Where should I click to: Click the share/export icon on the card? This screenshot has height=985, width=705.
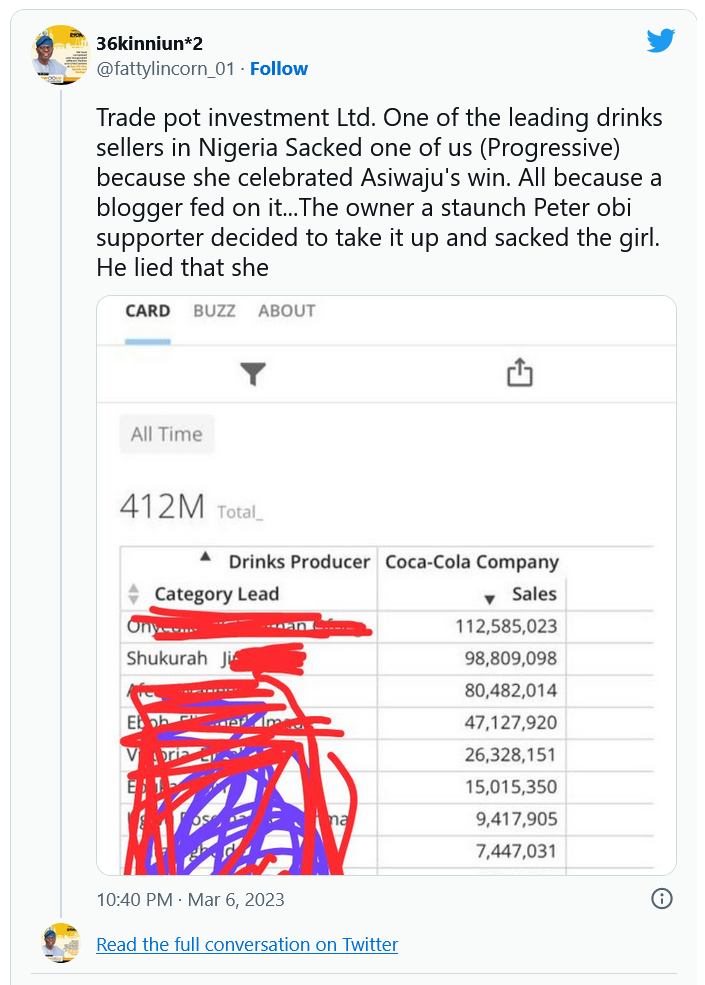519,371
